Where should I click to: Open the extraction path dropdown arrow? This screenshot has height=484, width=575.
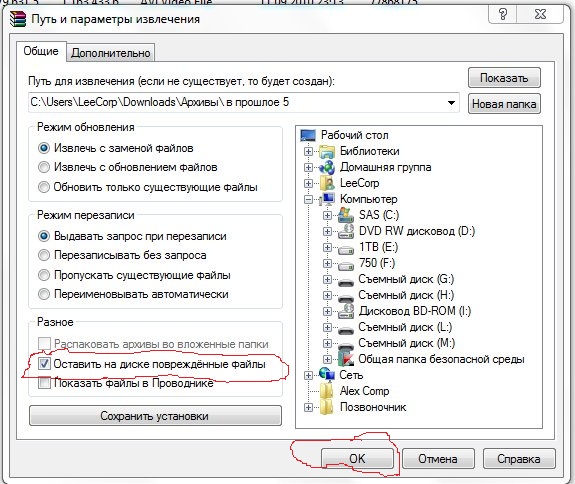pos(451,103)
